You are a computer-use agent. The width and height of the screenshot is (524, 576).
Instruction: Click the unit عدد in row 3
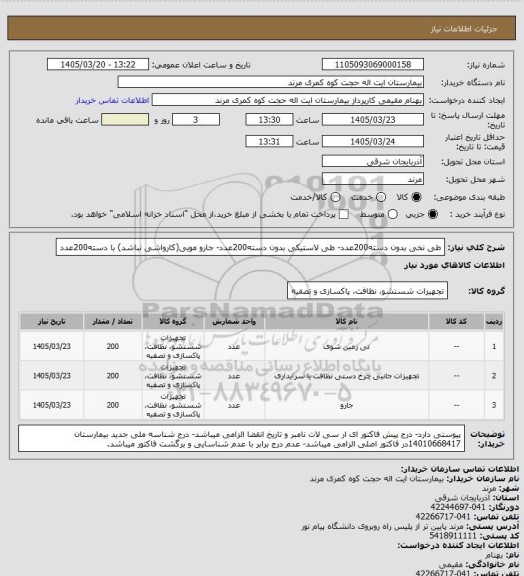pos(234,405)
